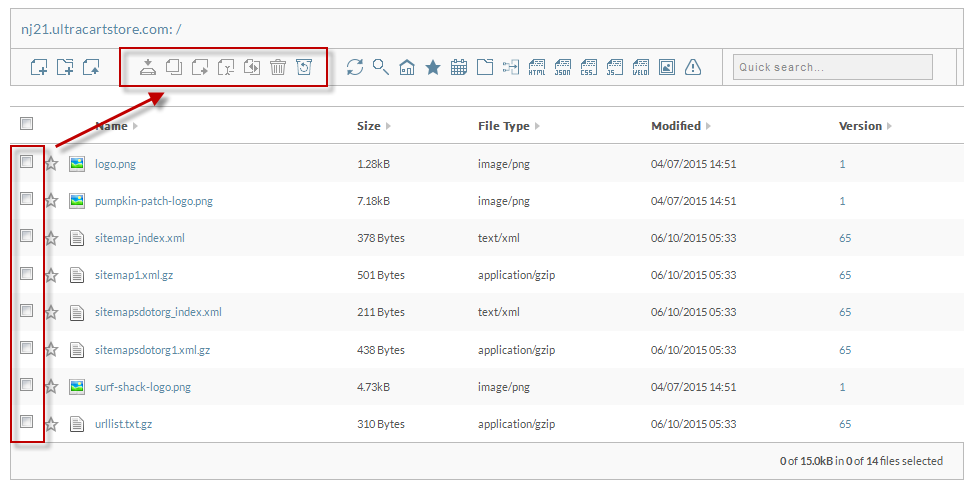Click the JS editor icon
The width and height of the screenshot is (971, 488).
615,67
